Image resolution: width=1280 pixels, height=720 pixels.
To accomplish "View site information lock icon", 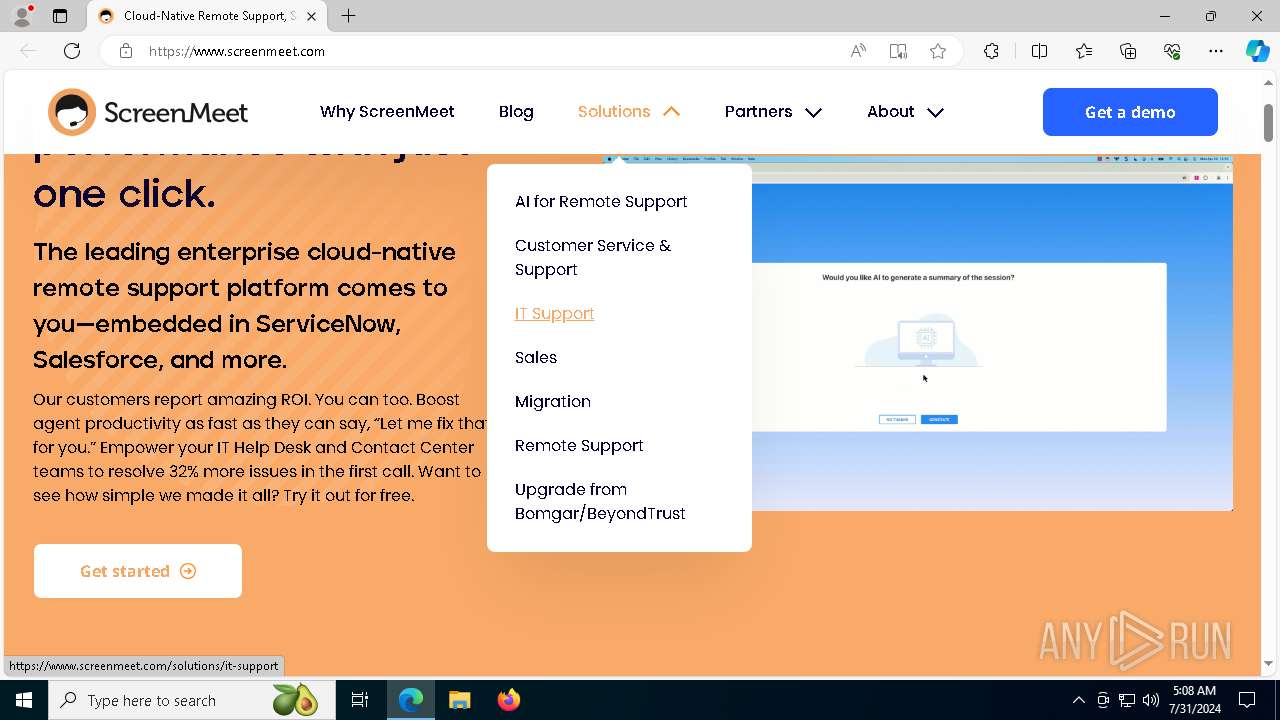I will [126, 51].
